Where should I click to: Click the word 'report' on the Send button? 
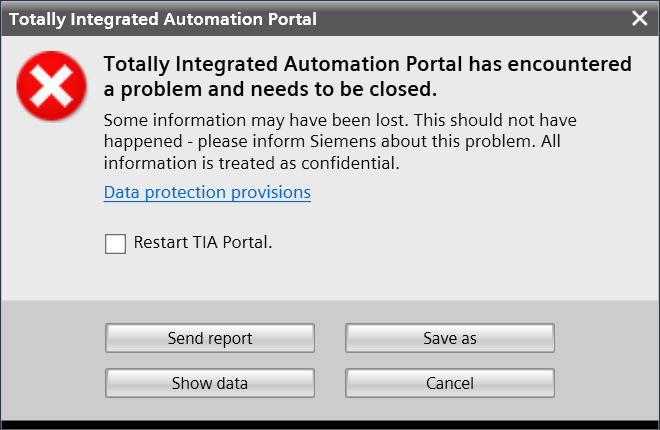(x=230, y=338)
